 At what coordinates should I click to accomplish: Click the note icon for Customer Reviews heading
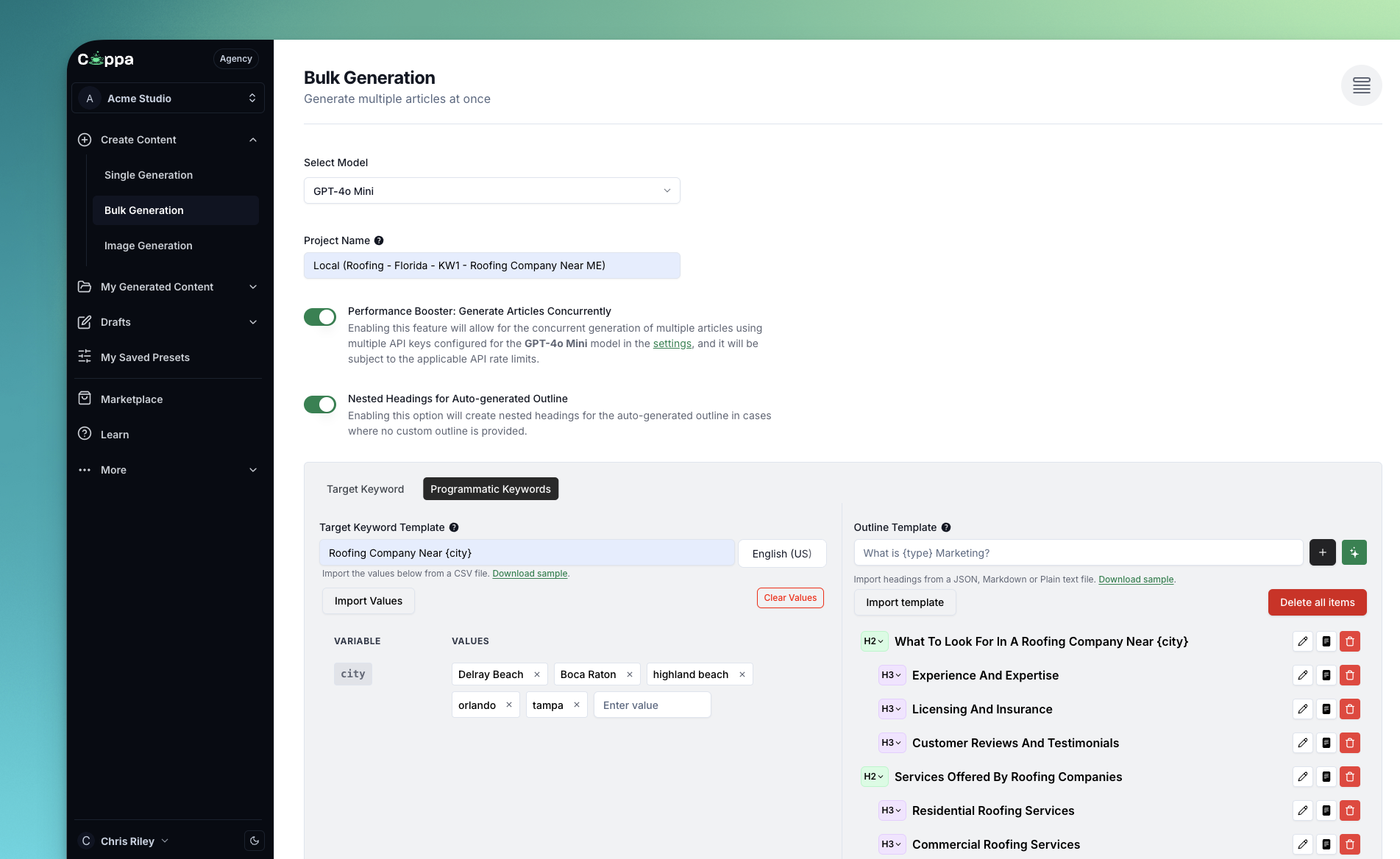pos(1326,743)
